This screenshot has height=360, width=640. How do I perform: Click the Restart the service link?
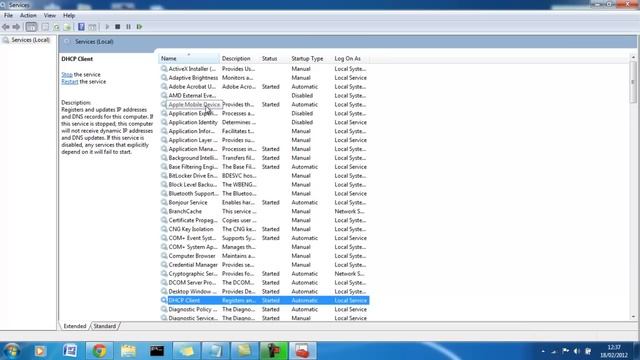[69, 82]
